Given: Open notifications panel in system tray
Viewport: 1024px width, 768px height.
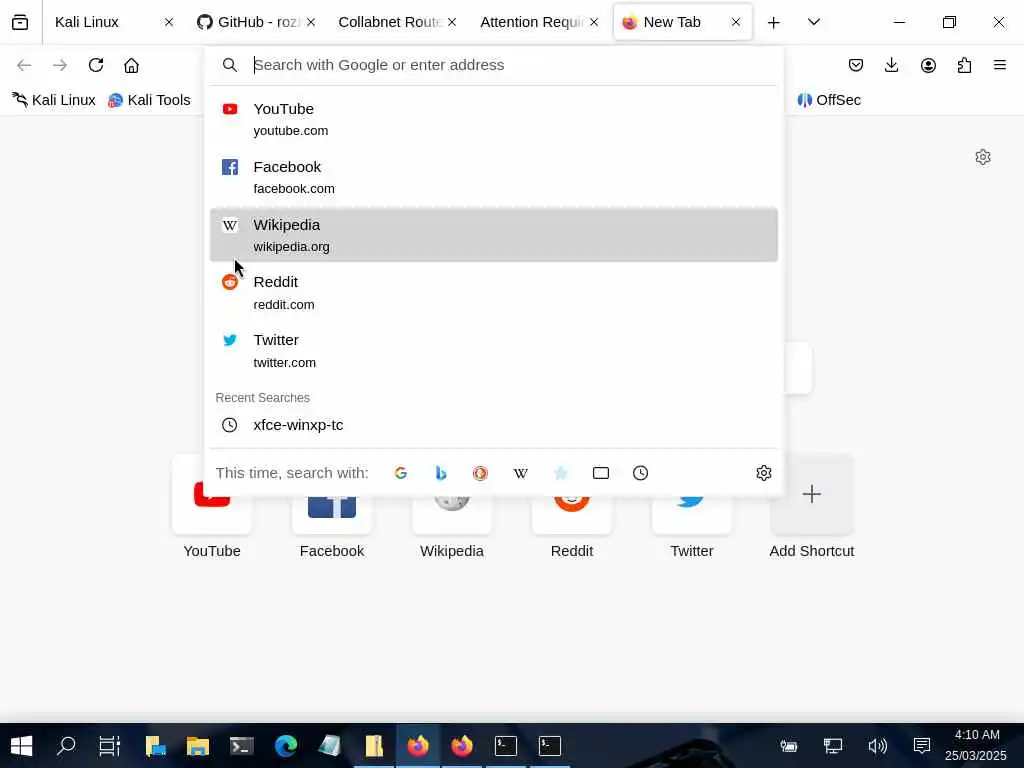Looking at the screenshot, I should [x=921, y=746].
